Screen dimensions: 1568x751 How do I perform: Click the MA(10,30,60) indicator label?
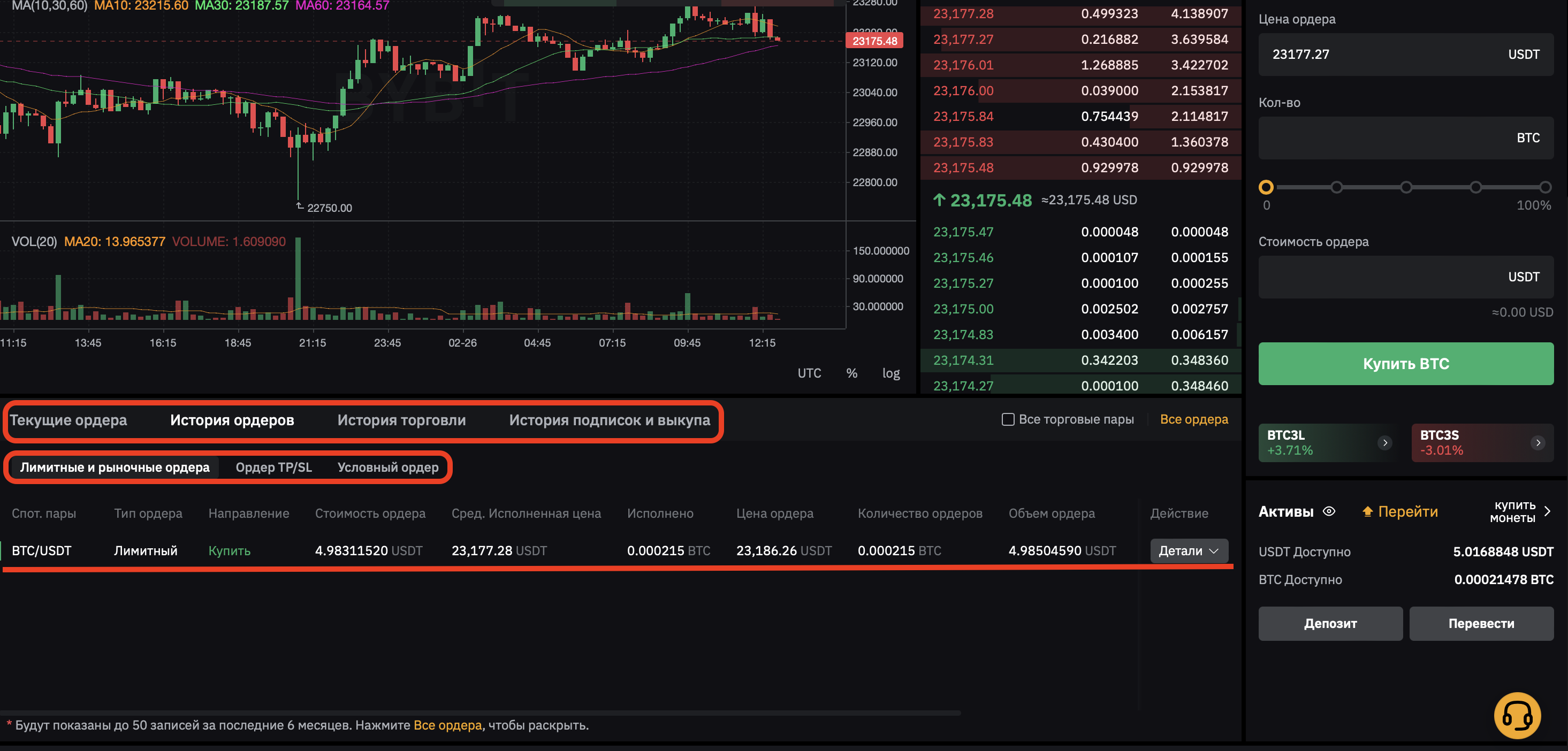[x=49, y=6]
